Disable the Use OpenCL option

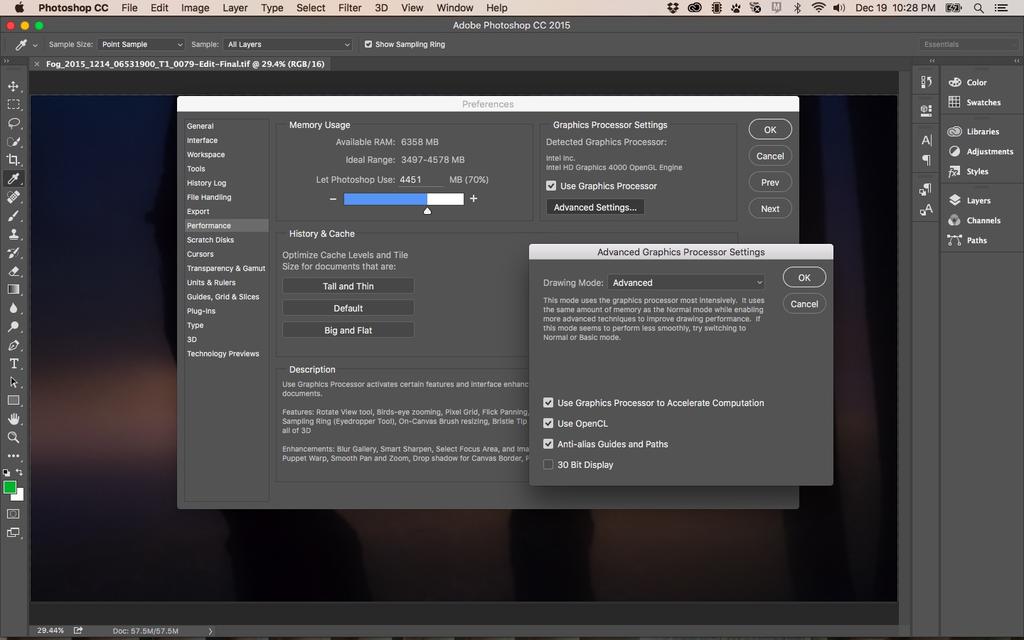548,424
